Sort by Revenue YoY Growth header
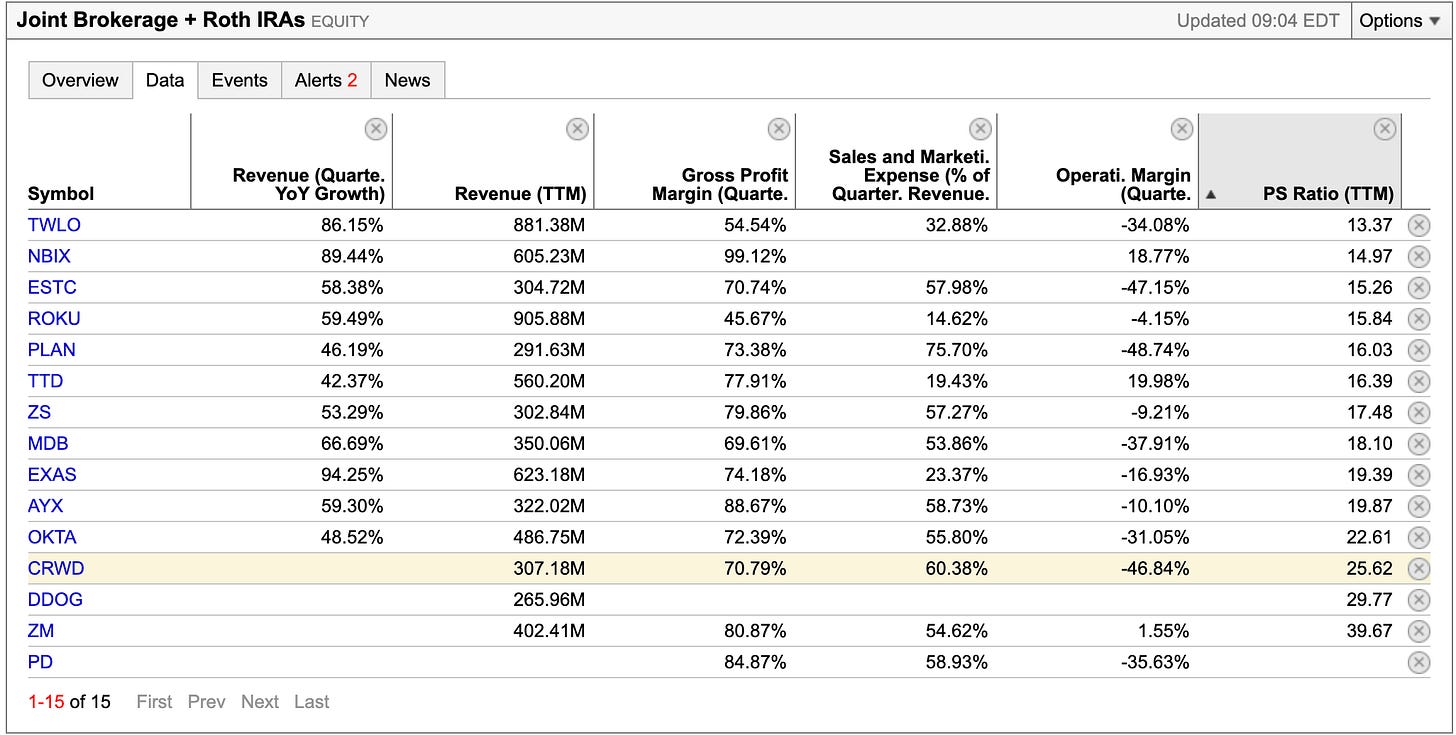This screenshot has height=735, width=1456. pos(309,185)
